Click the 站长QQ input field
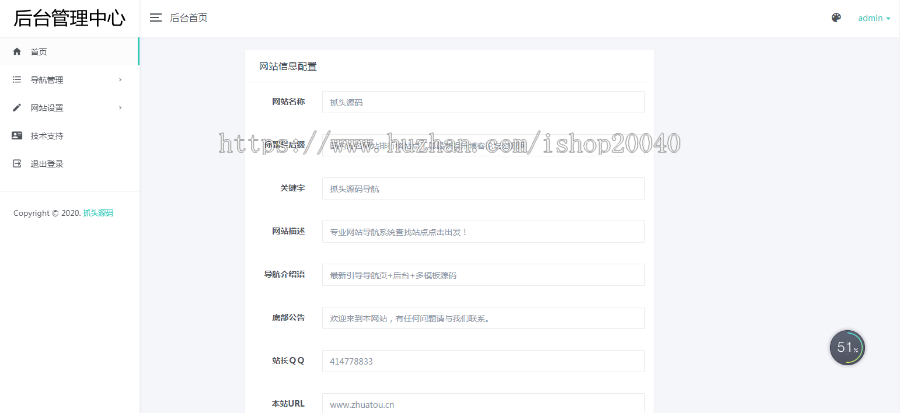The height and width of the screenshot is (413, 900). pyautogui.click(x=483, y=361)
